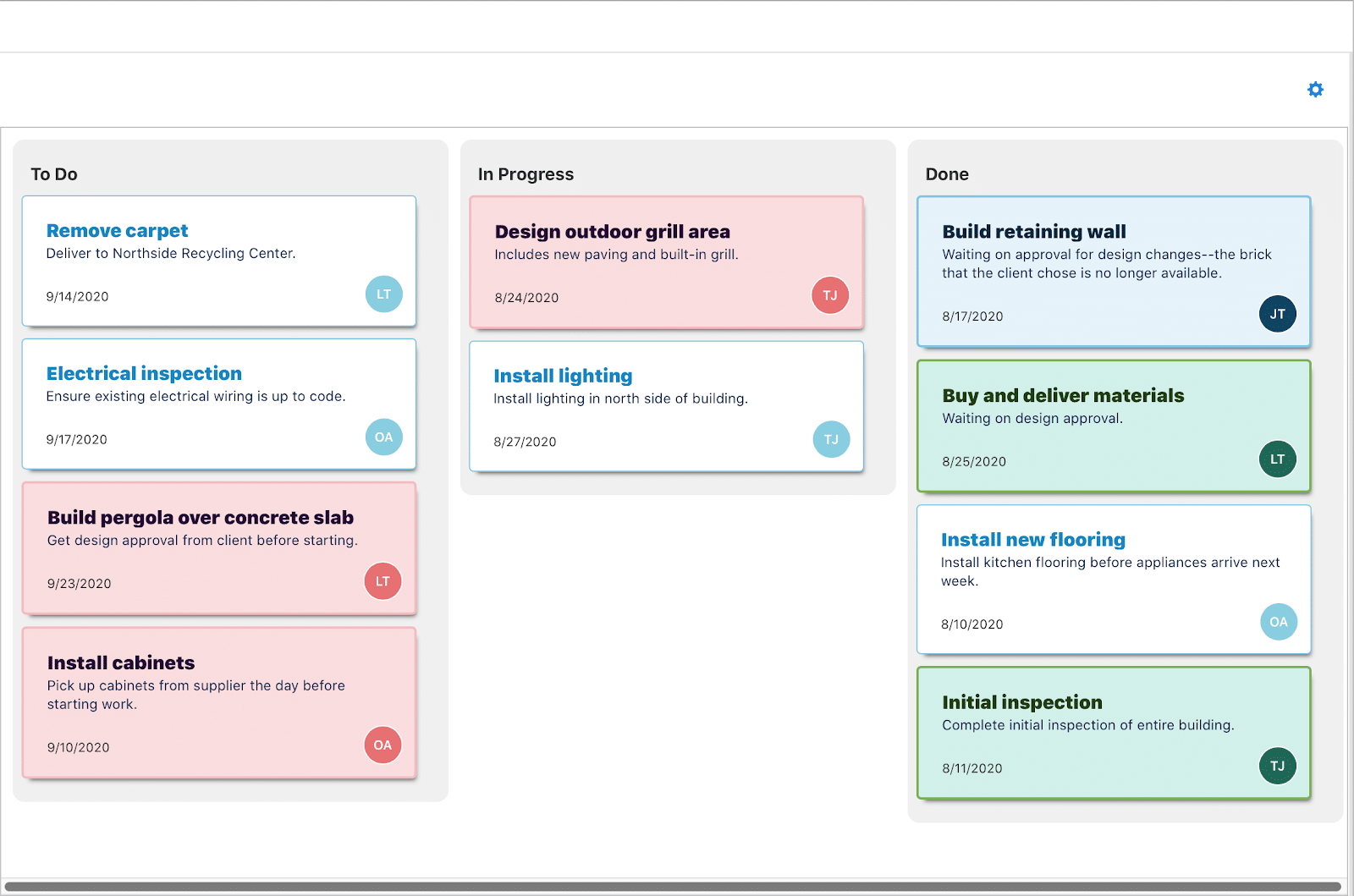
Task: Click the OA avatar on Install cabinets card
Action: (383, 745)
